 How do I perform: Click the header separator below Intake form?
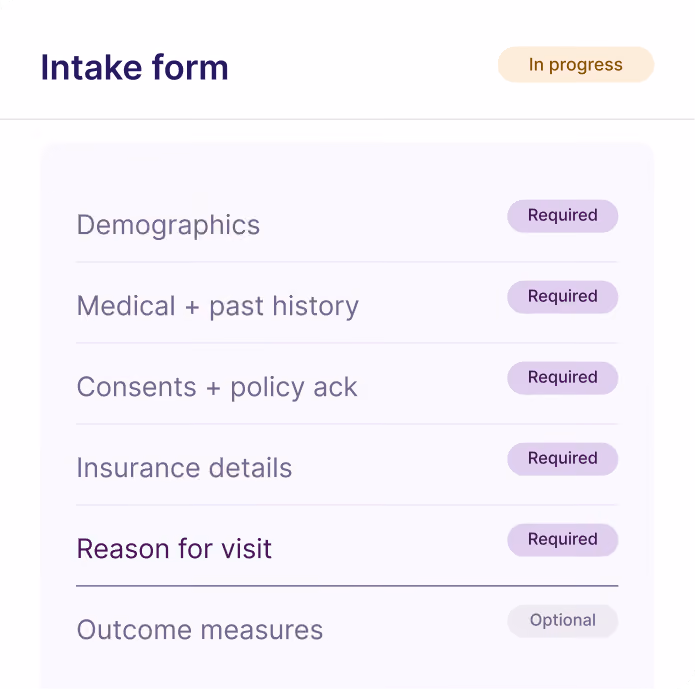point(347,119)
